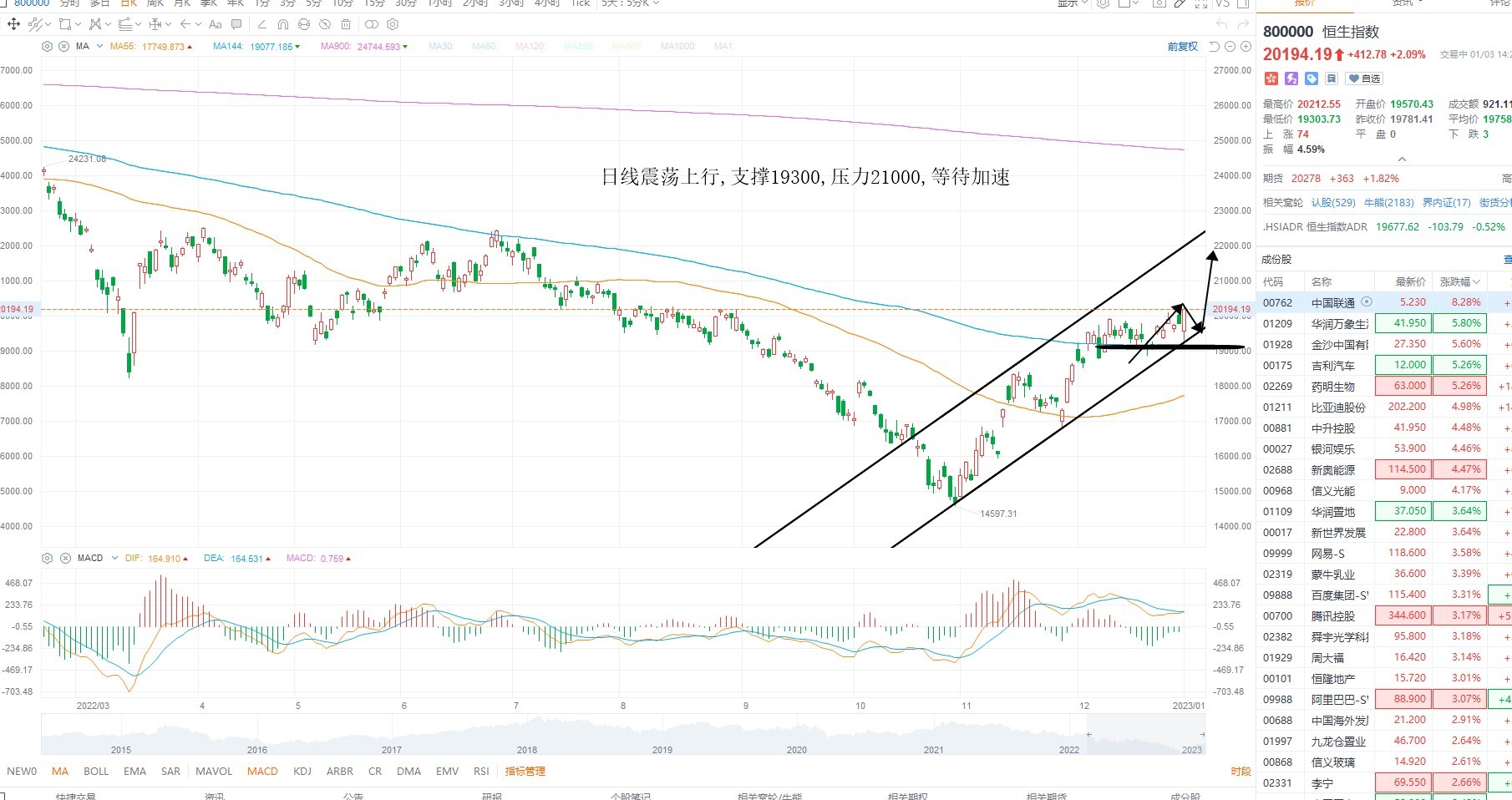Screen dimensions: 1512x800
Task: Open 指标管理 indicator management
Action: click(525, 772)
